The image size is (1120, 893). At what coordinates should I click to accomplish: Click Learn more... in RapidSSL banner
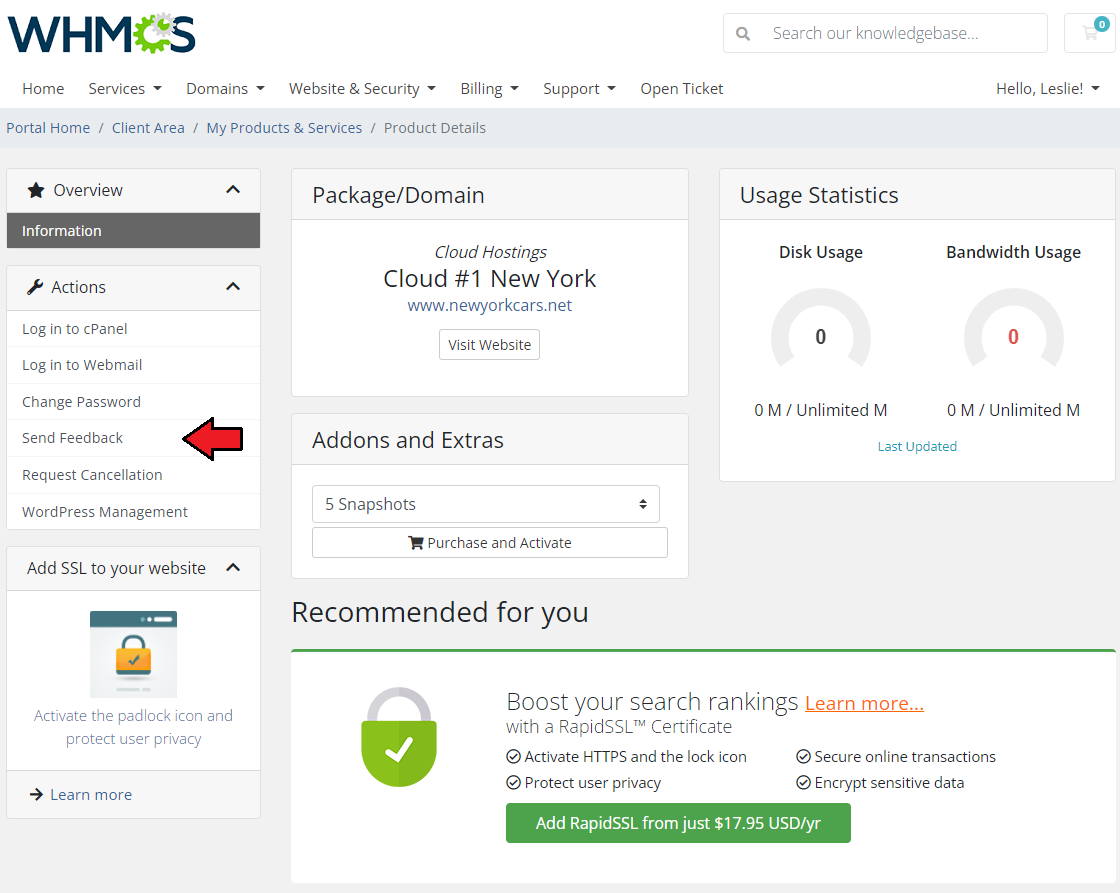864,703
